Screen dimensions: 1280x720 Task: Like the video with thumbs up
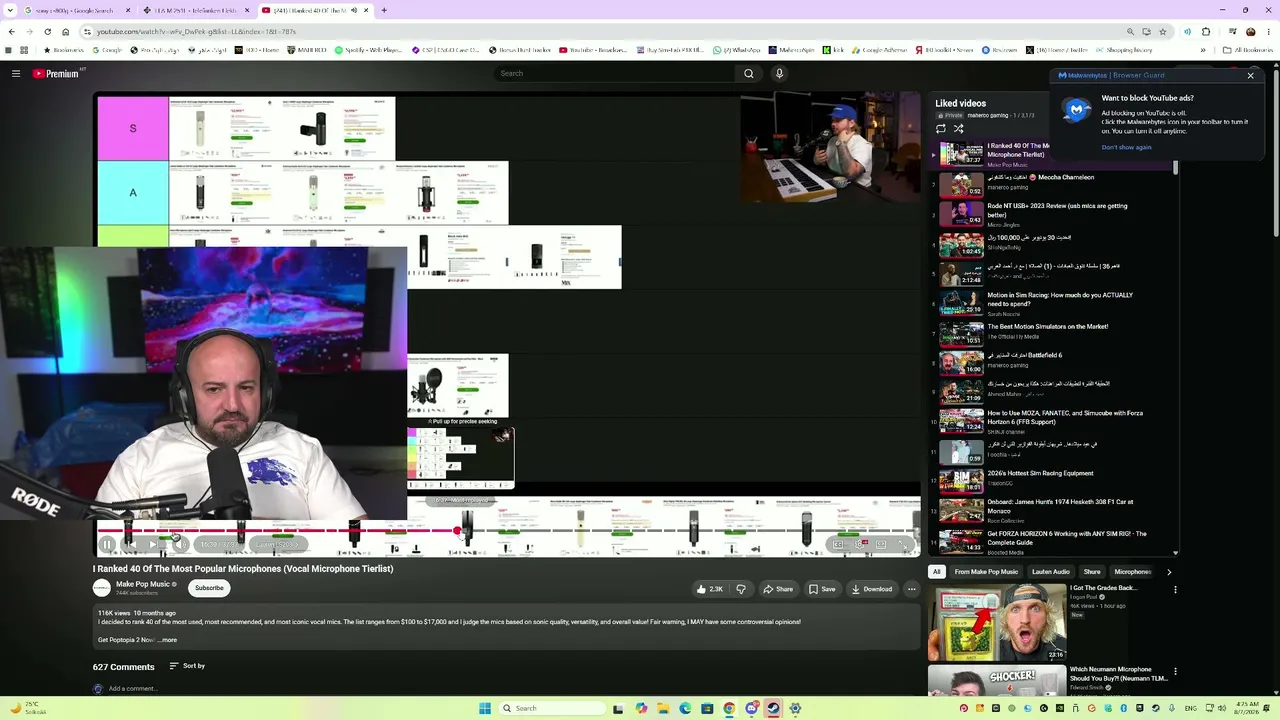pyautogui.click(x=709, y=589)
